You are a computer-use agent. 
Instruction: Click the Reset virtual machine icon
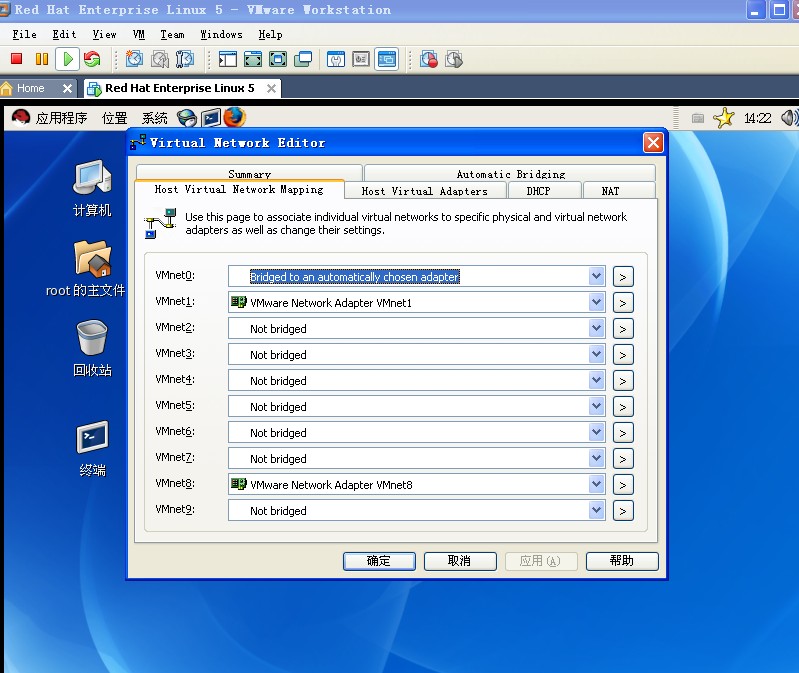coord(92,60)
